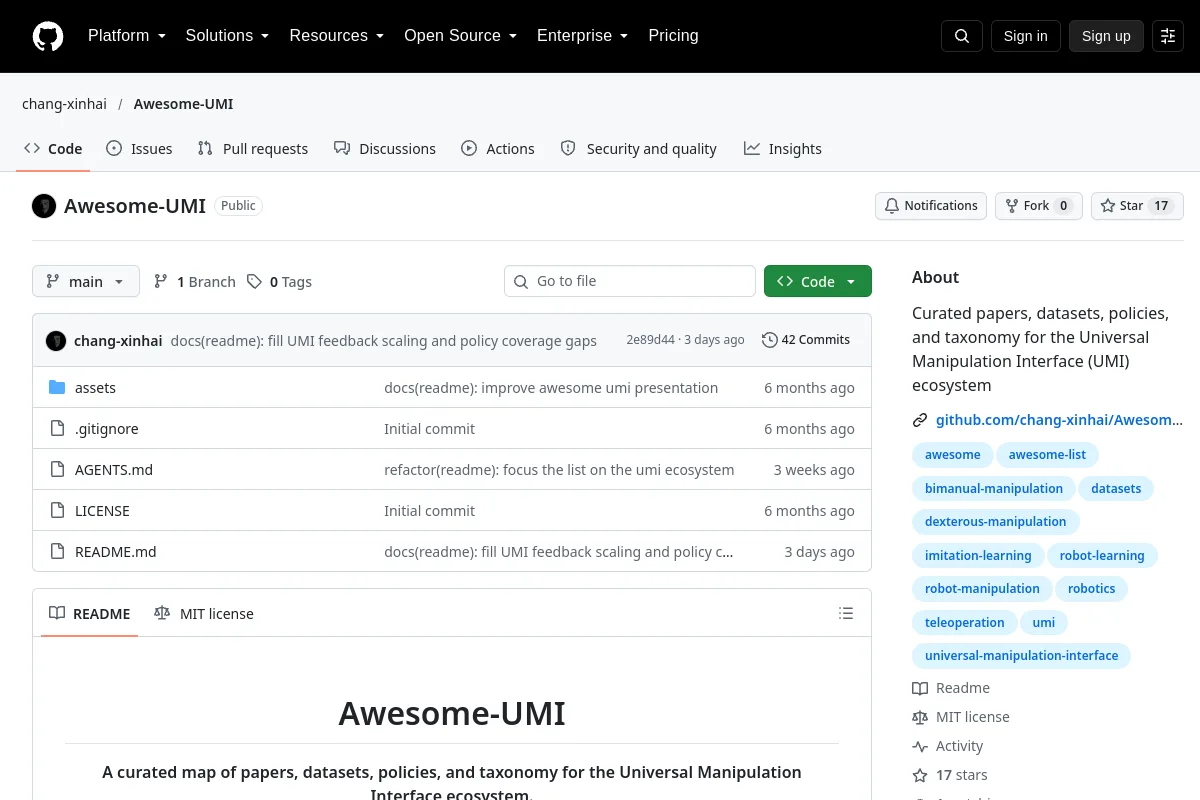Open the search magnifier in header
Image resolution: width=1200 pixels, height=800 pixels.
pos(962,36)
